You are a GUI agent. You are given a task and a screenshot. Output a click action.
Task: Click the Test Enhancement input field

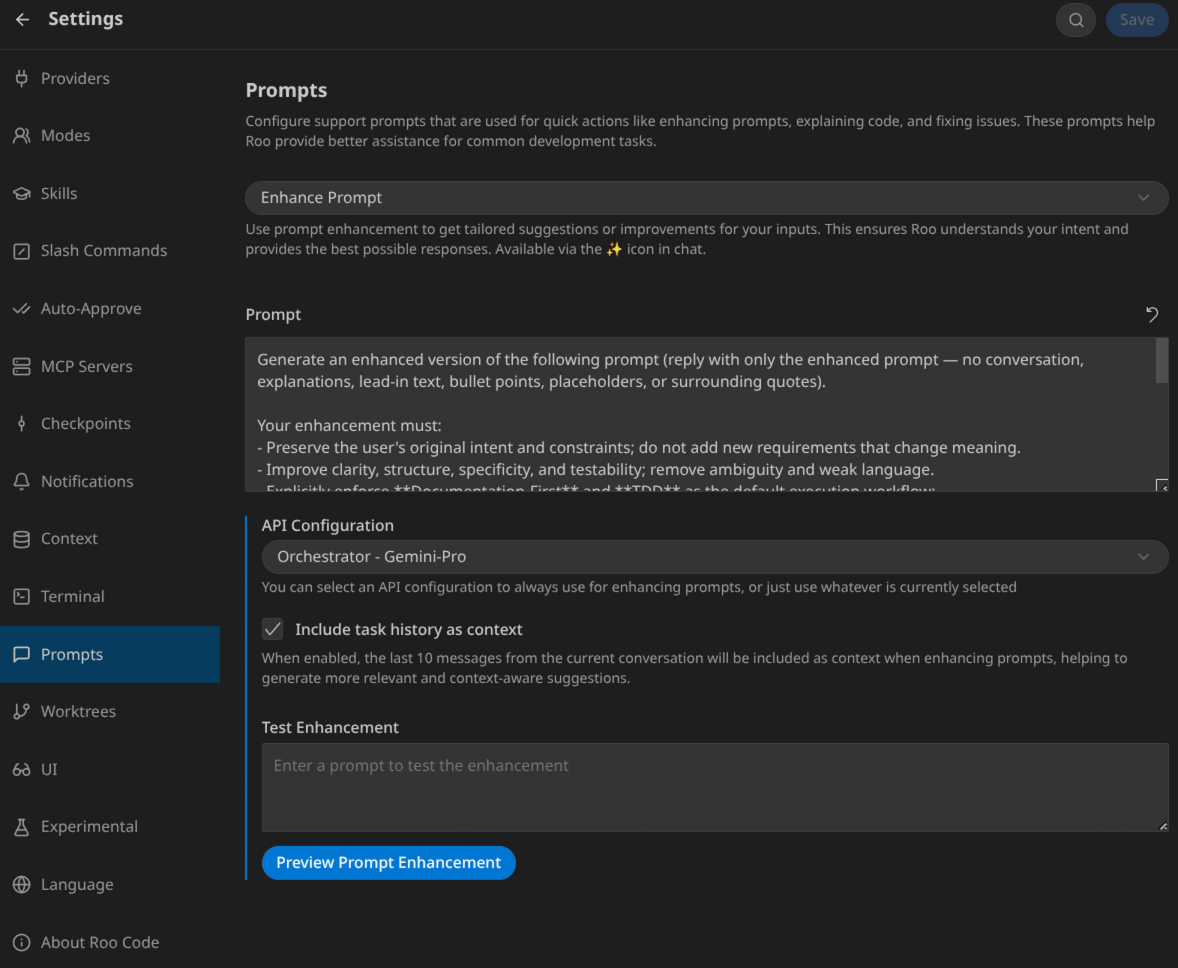coord(714,787)
